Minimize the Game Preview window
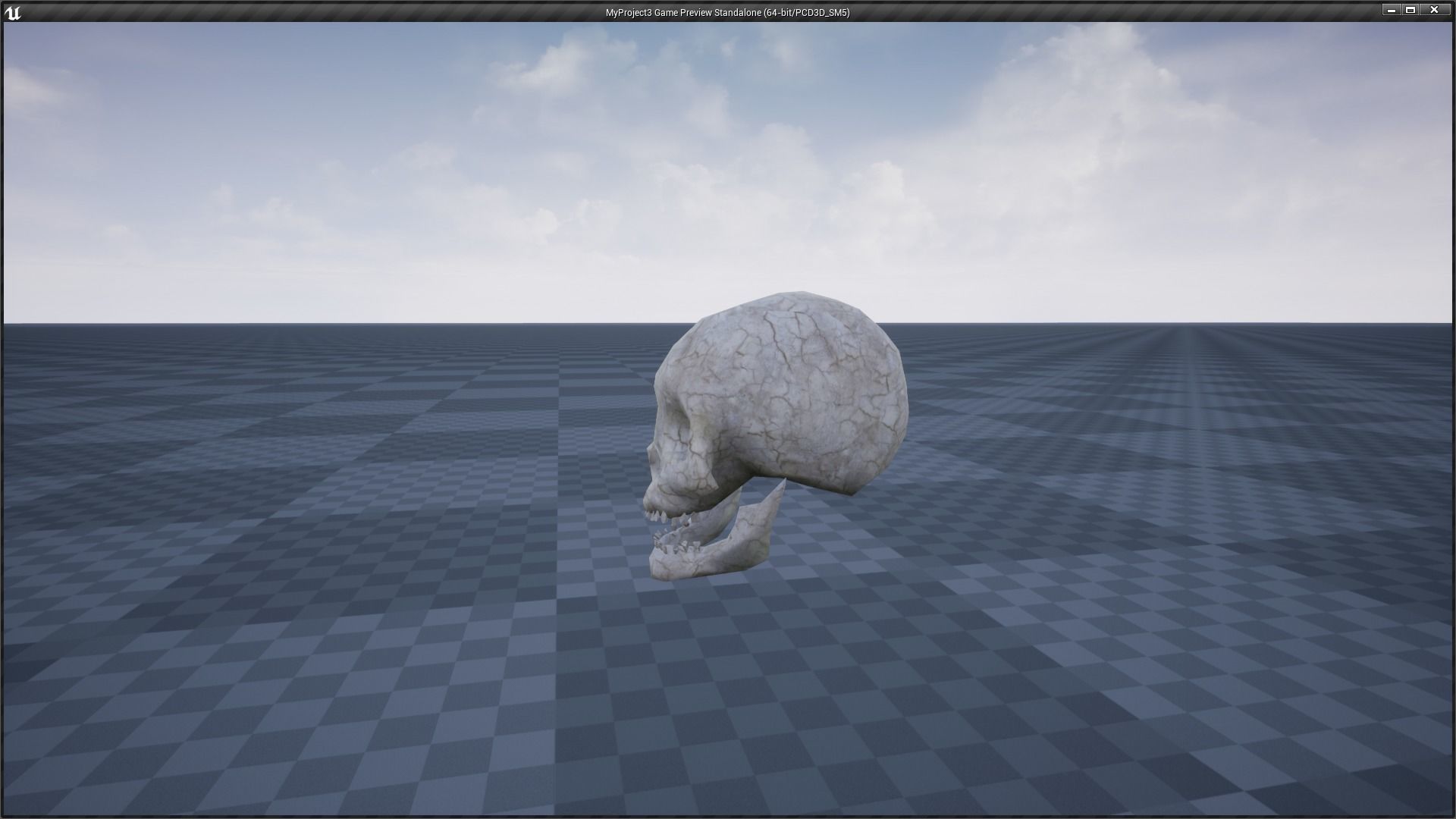The image size is (1456, 819). [1391, 10]
